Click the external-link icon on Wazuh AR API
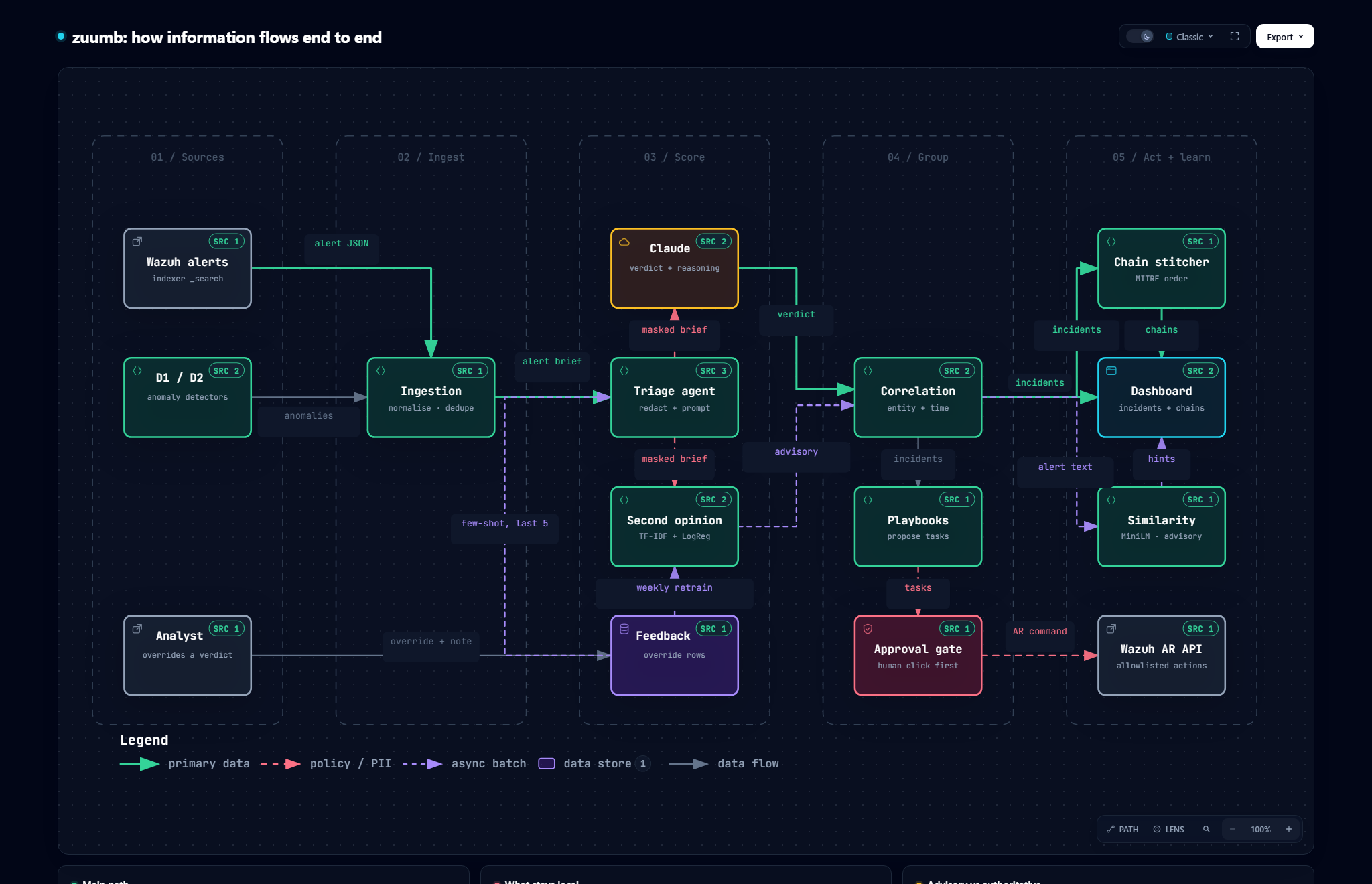The image size is (1372, 884). point(1111,629)
